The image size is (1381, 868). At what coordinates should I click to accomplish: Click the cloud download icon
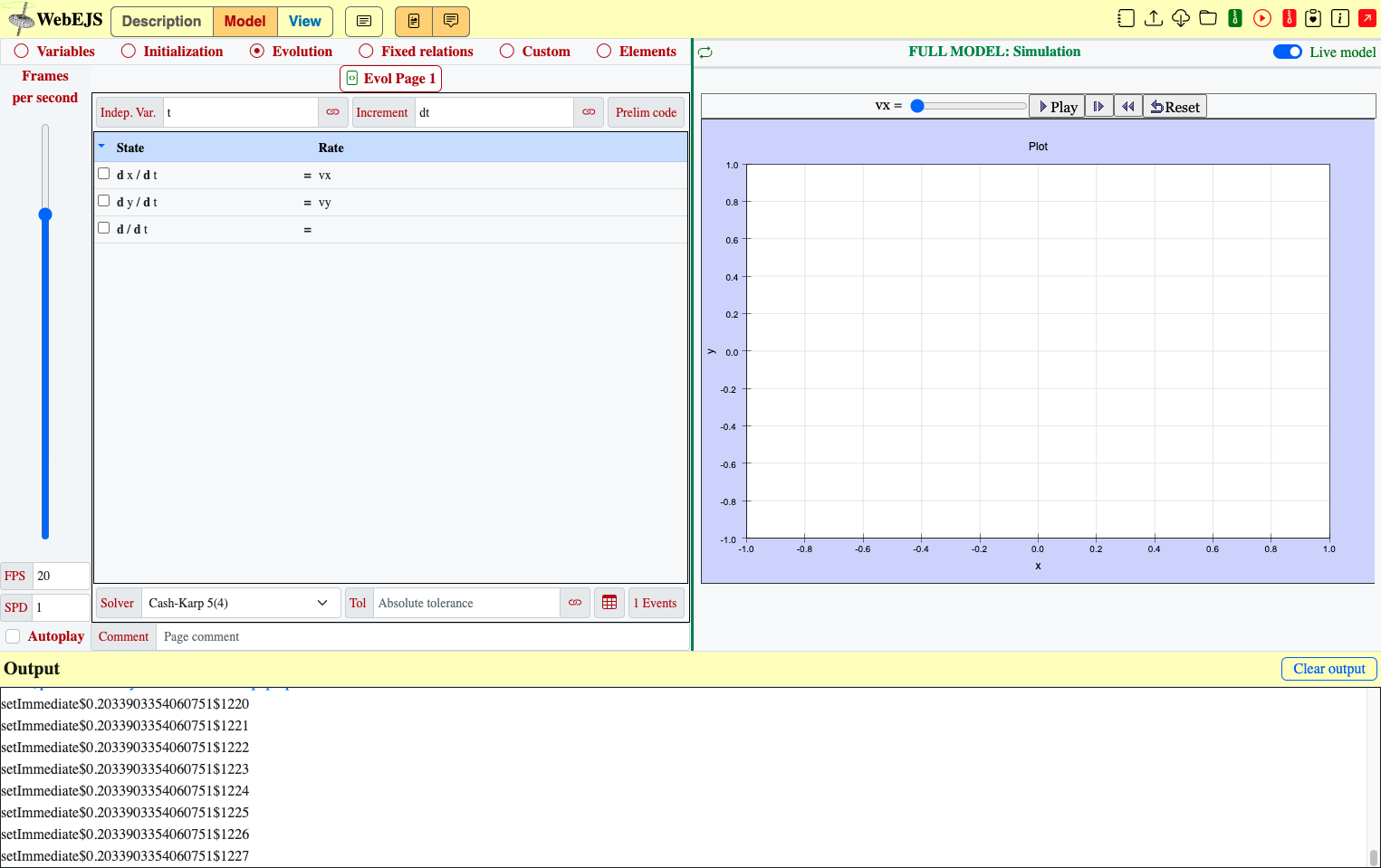(1180, 18)
